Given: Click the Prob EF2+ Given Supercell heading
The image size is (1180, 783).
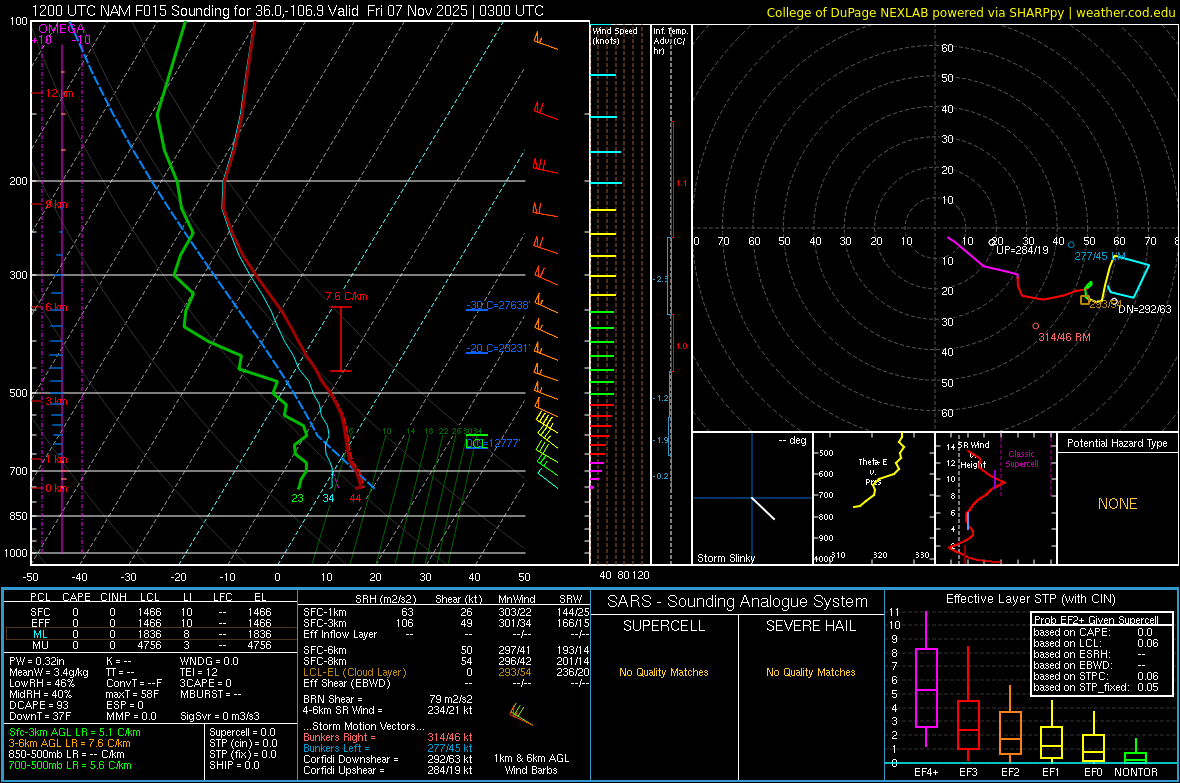Looking at the screenshot, I should pos(1096,620).
